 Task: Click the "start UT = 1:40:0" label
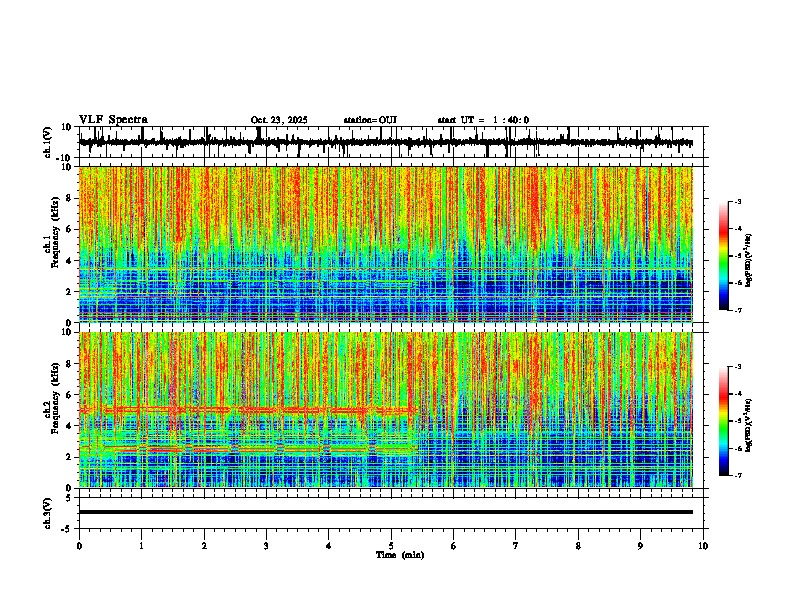click(483, 120)
